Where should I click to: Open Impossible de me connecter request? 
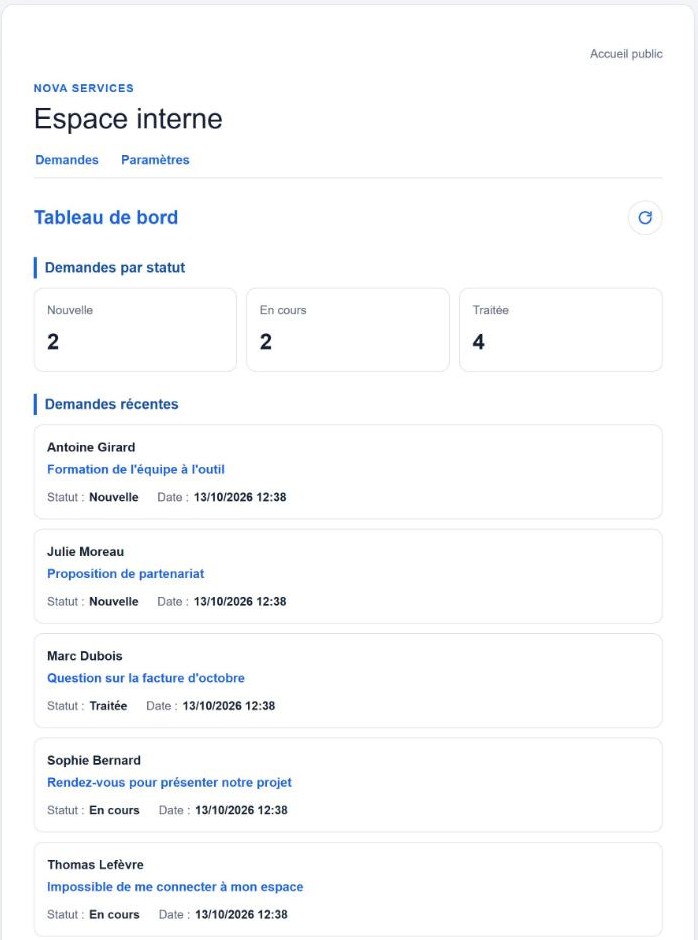(x=175, y=887)
